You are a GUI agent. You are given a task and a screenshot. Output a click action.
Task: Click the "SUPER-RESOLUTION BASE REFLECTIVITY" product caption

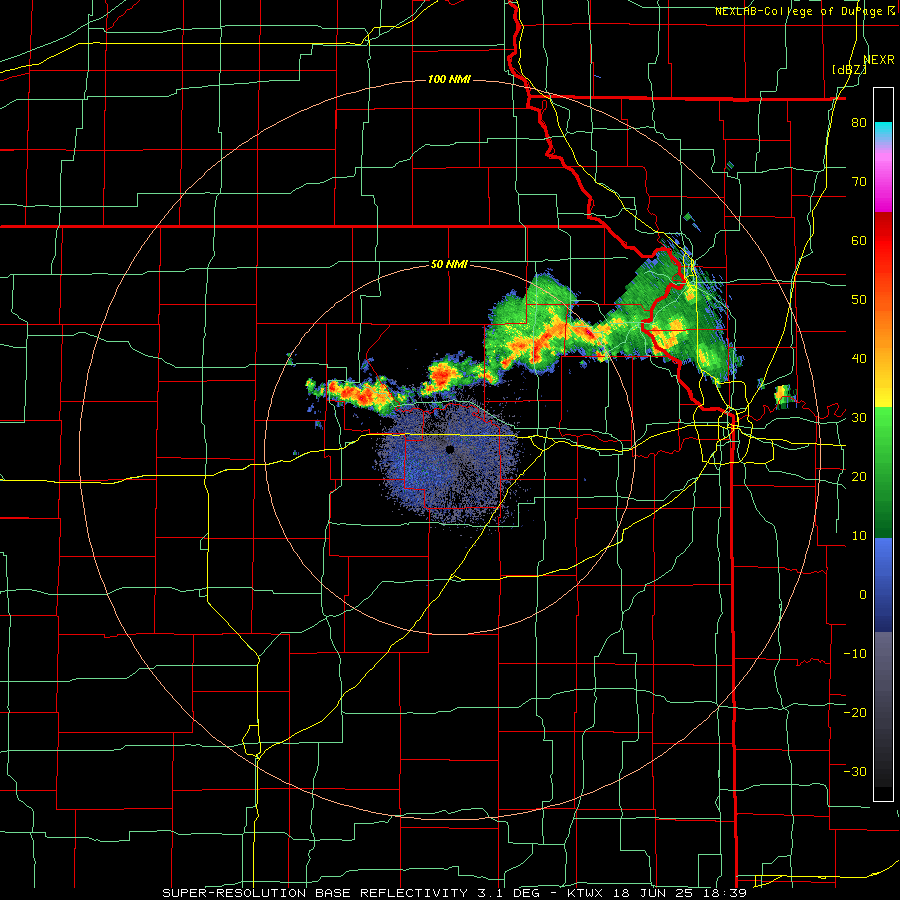[313, 893]
